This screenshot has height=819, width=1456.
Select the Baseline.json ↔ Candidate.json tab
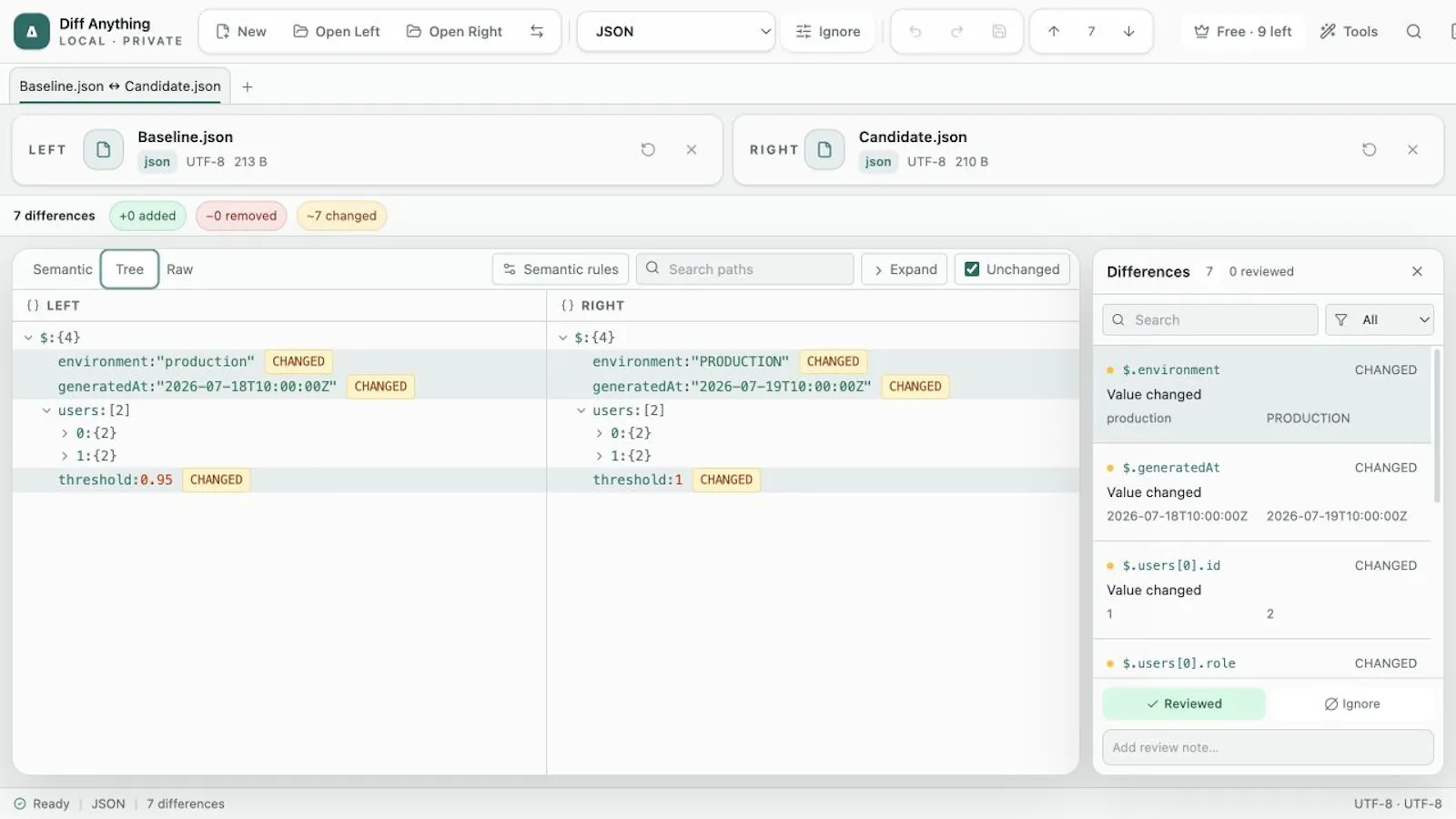point(120,86)
